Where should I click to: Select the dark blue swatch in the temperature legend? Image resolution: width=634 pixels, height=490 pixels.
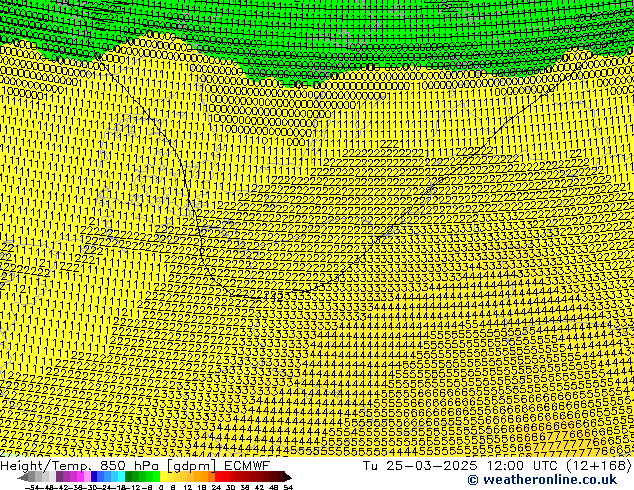[94, 477]
